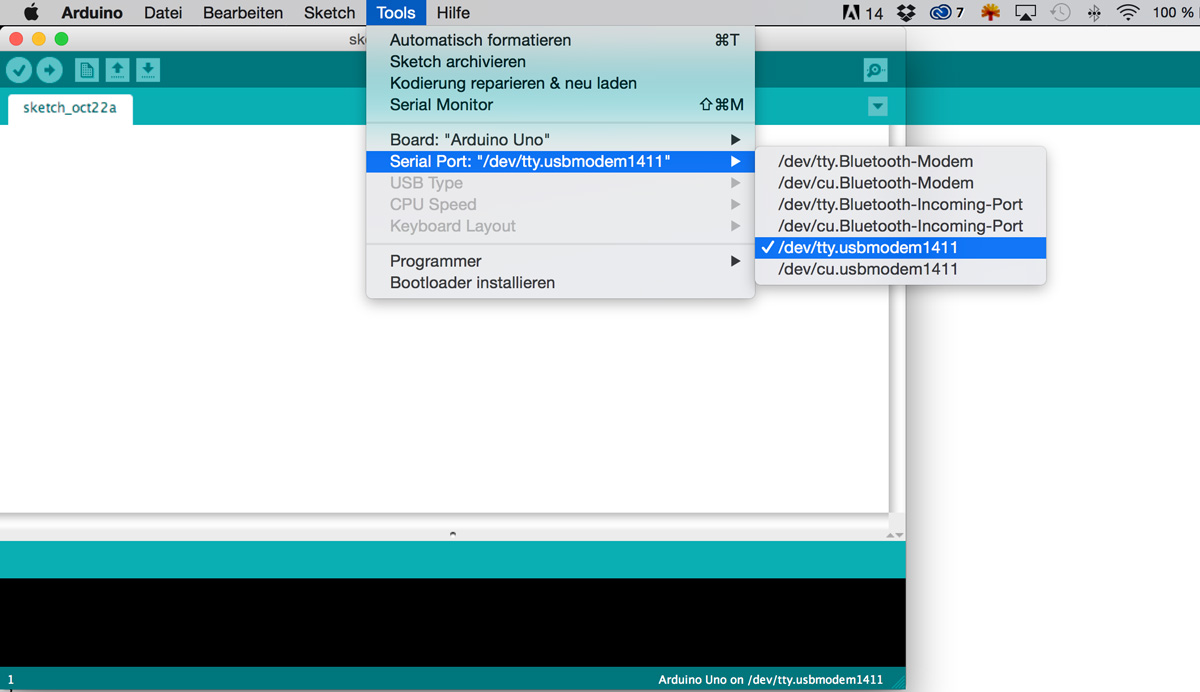Select /dev/cu.Bluetooth-Modem port

[x=900, y=183]
